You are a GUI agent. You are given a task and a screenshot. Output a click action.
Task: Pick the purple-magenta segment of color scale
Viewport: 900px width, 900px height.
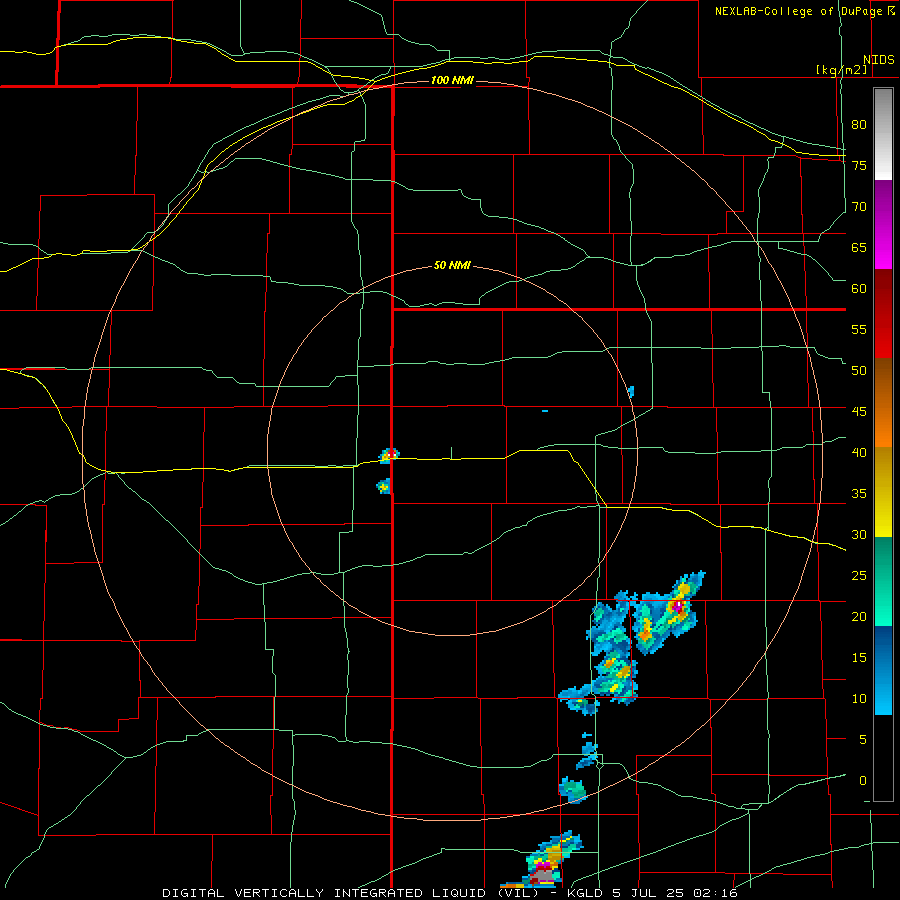(x=883, y=224)
